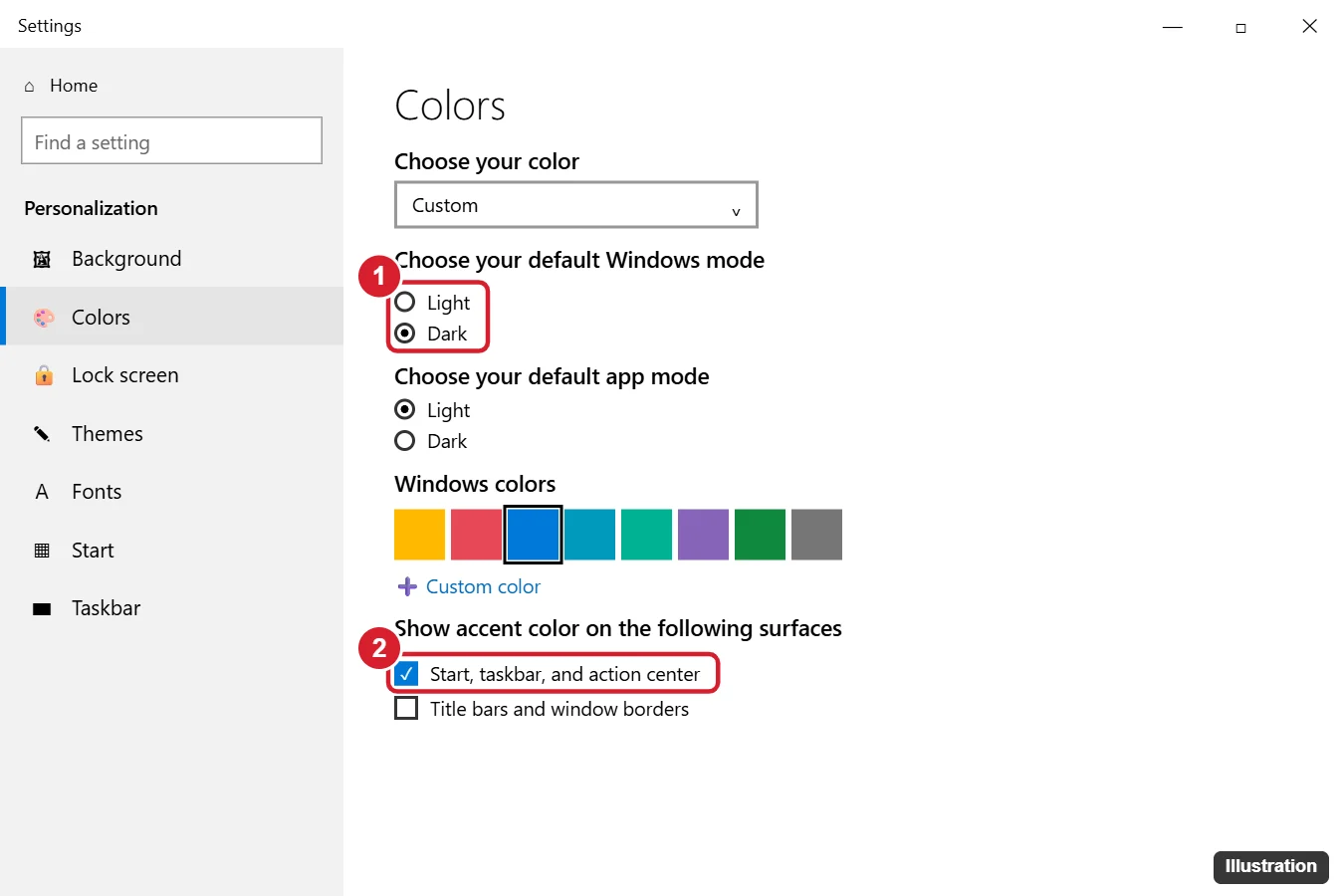Viewport: 1344px width, 896px height.
Task: Check Title bars and window borders
Action: tap(406, 709)
